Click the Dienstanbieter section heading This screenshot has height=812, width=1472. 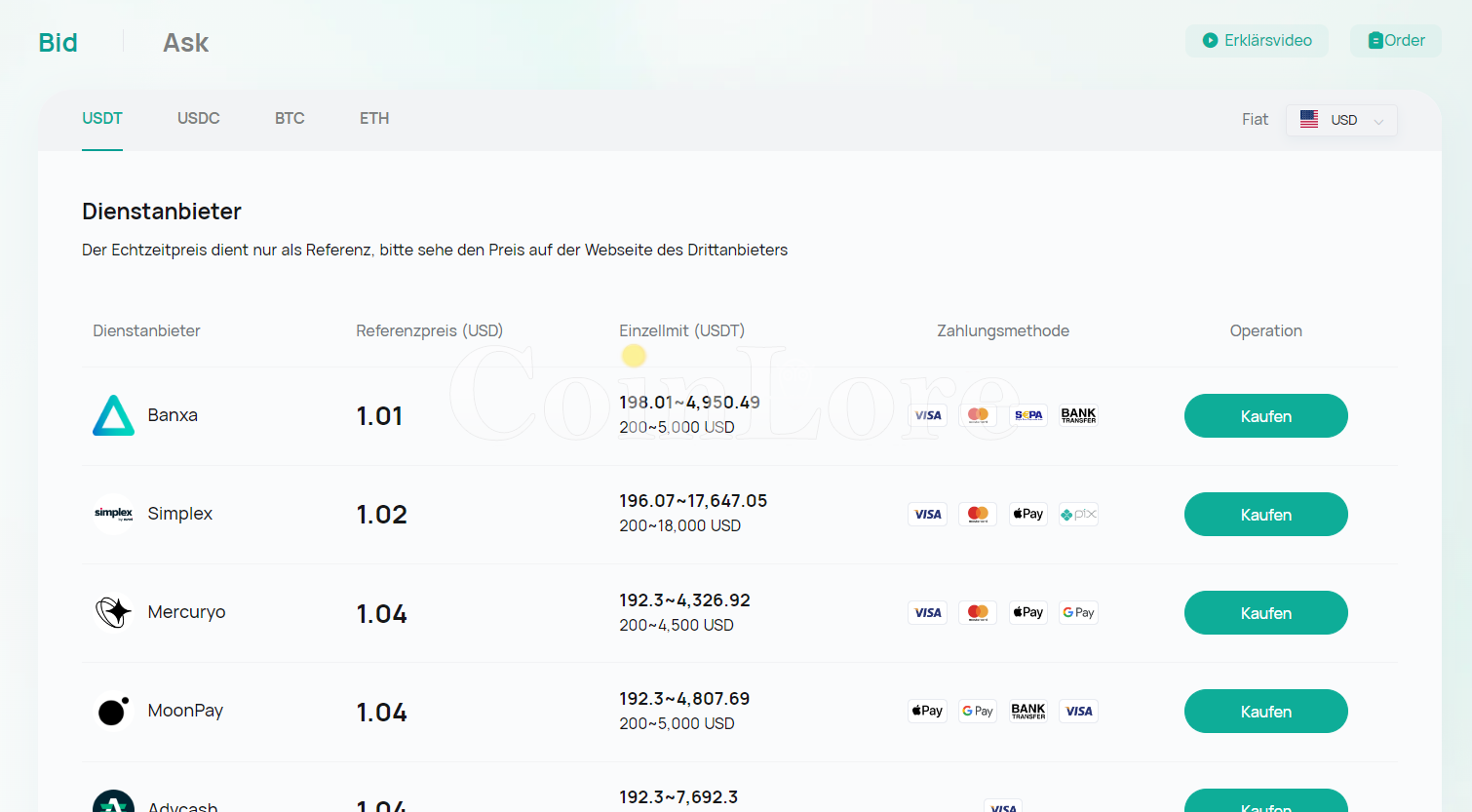click(162, 212)
